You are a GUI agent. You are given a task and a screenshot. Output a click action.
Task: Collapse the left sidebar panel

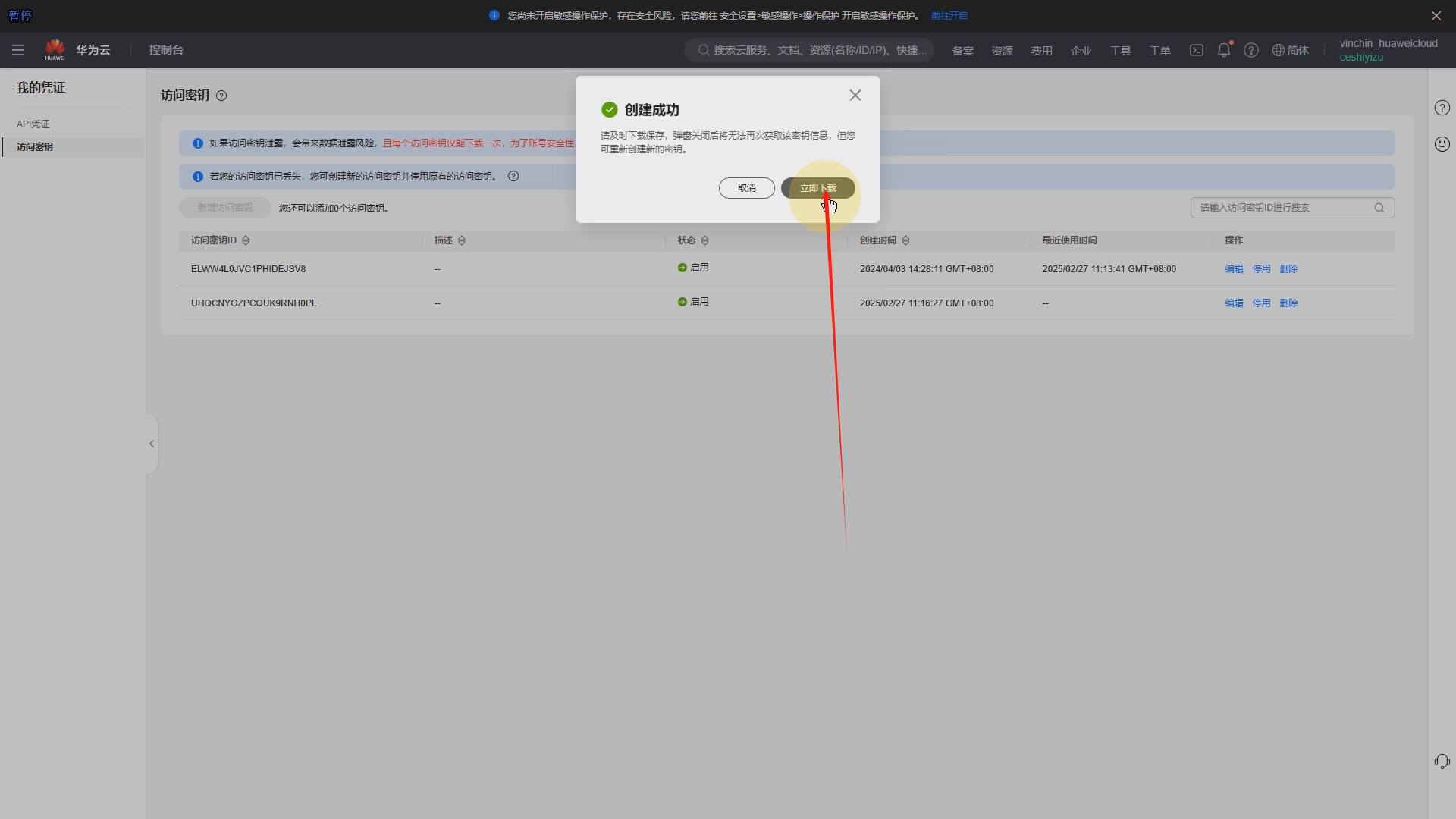pyautogui.click(x=152, y=444)
